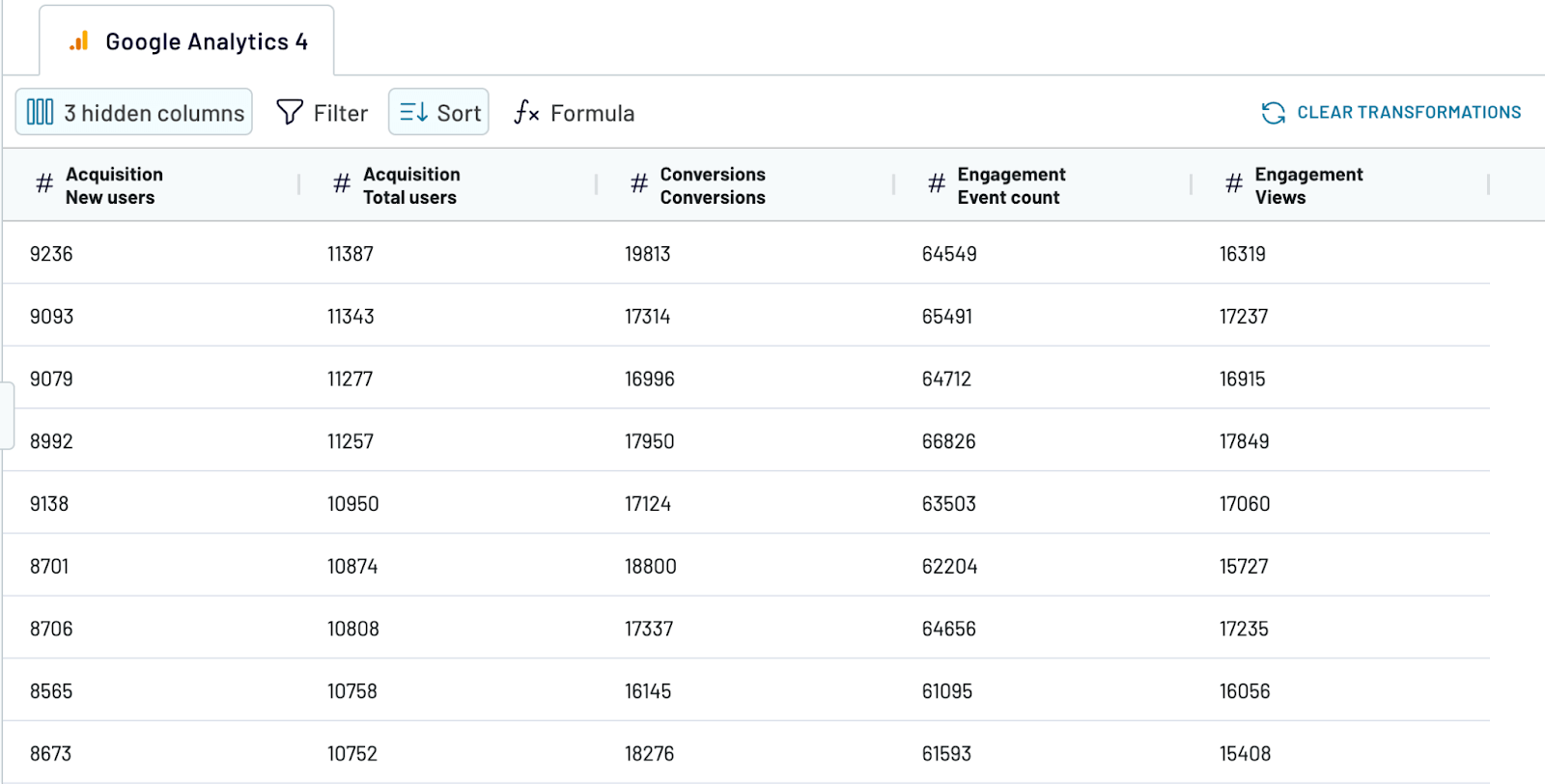Select the Acquisition Total users column header

448,185
